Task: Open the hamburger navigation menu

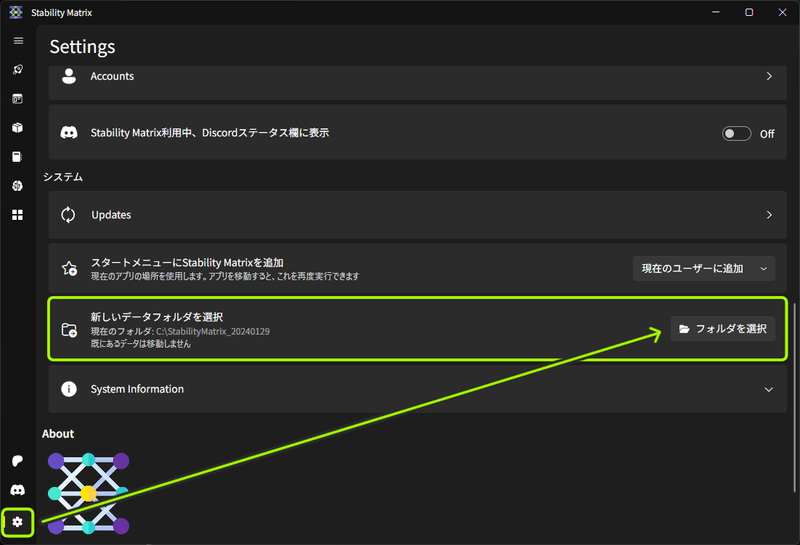Action: pyautogui.click(x=18, y=41)
